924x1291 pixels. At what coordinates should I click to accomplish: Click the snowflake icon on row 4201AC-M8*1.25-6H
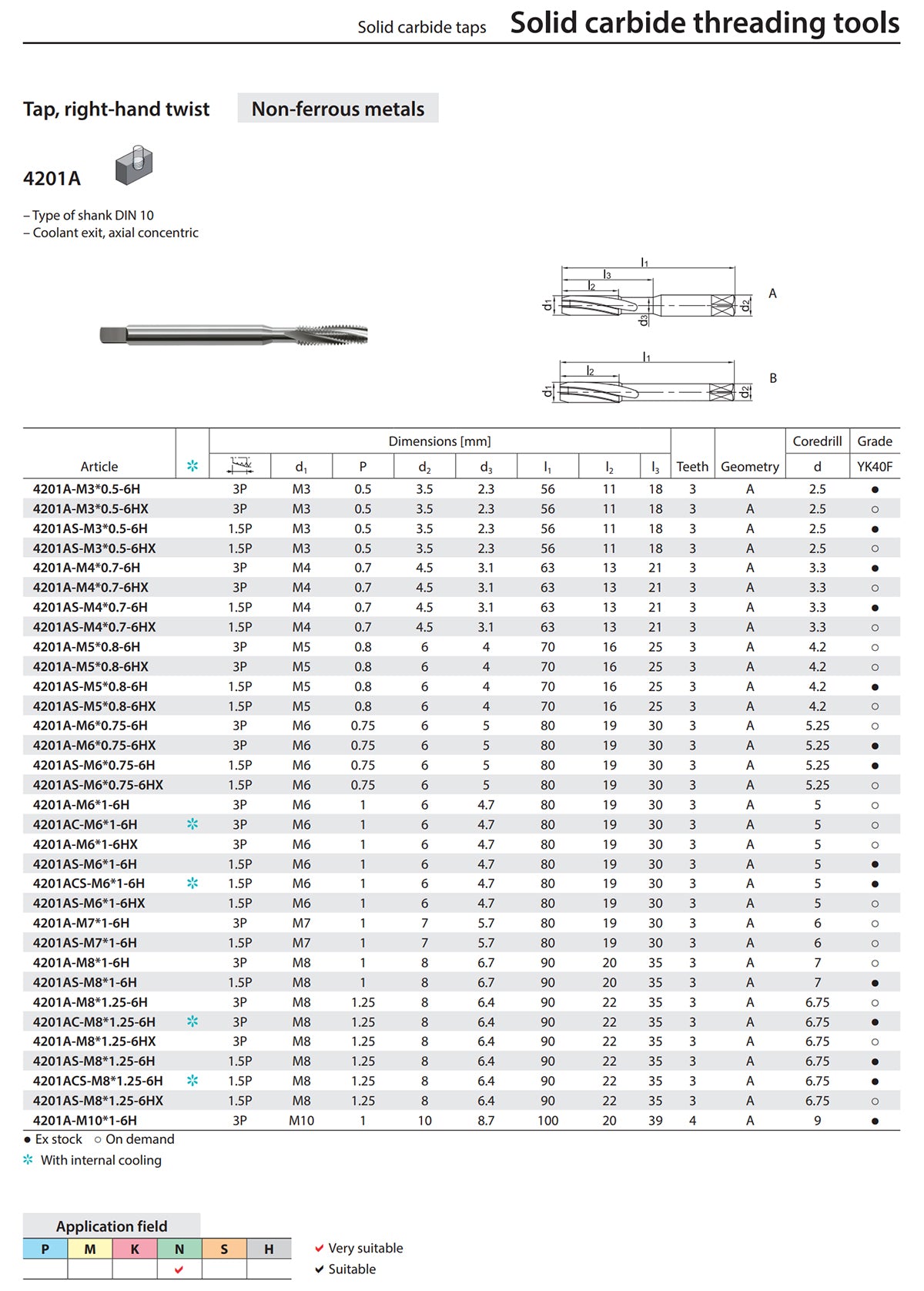click(x=192, y=1021)
